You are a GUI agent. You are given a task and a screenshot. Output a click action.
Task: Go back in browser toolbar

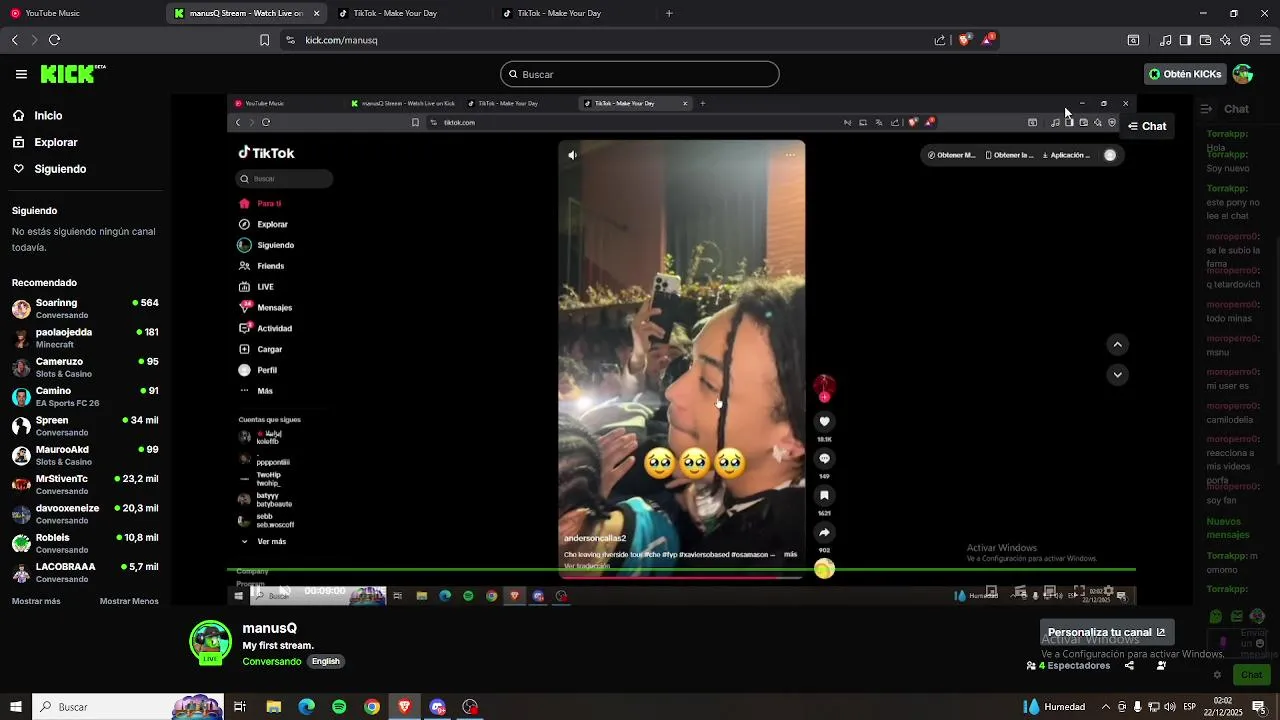(14, 40)
